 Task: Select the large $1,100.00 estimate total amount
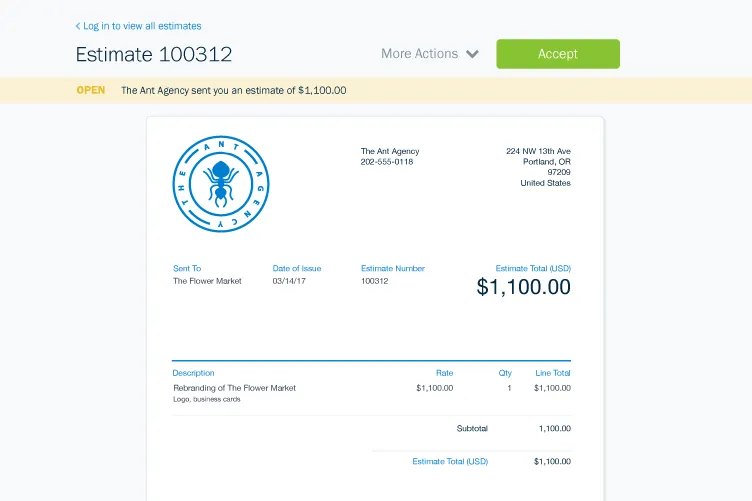point(523,287)
